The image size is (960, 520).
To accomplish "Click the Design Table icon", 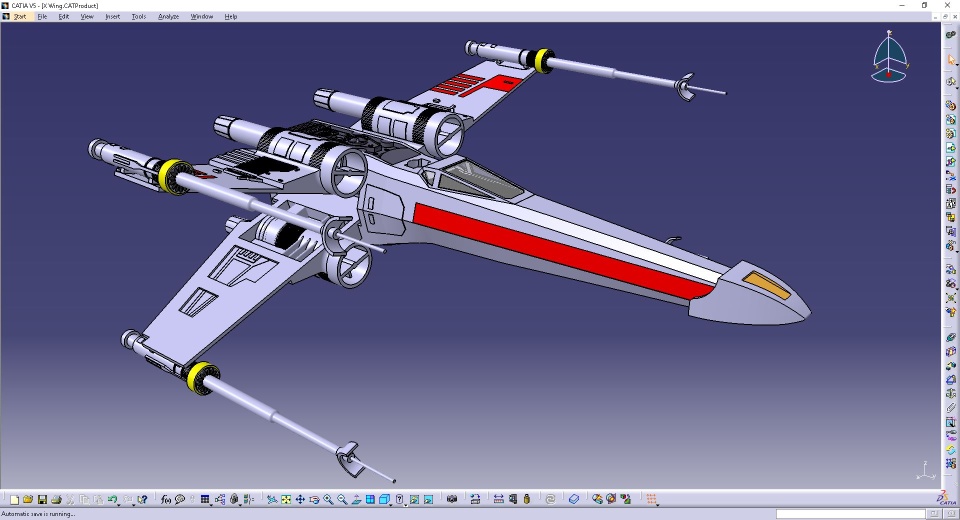I will click(204, 499).
